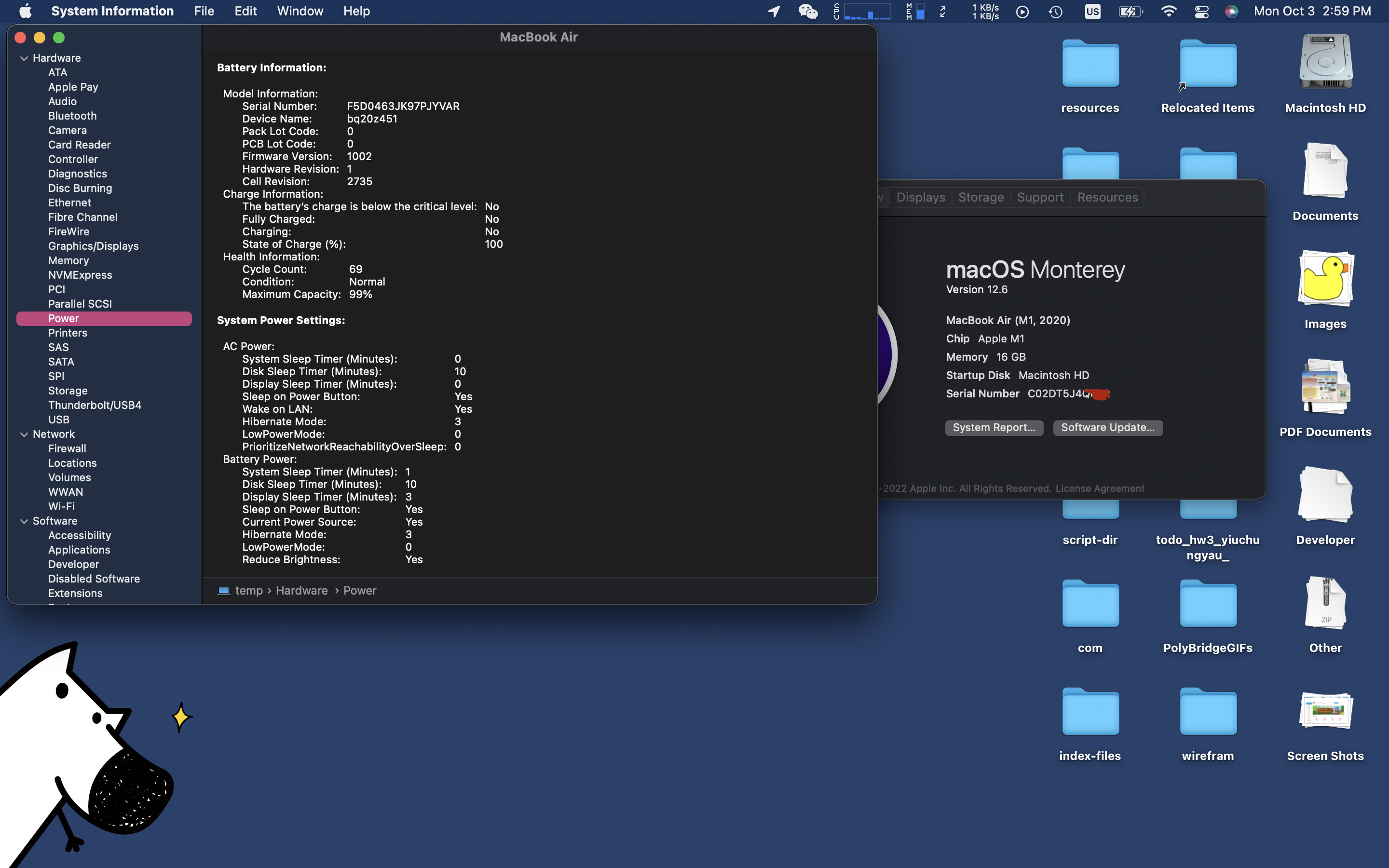The height and width of the screenshot is (868, 1389).
Task: Click the battery charging status icon
Action: click(1130, 12)
